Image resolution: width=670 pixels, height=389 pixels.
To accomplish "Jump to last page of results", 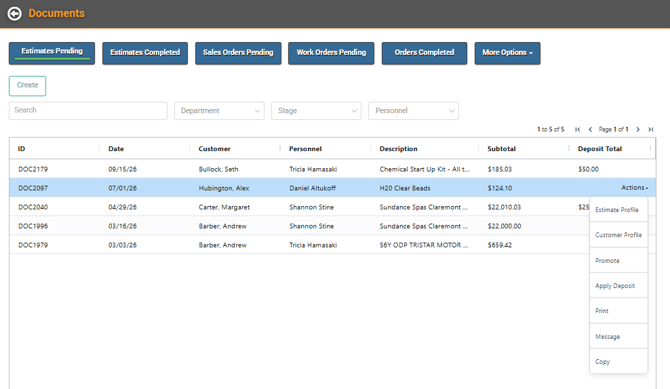I will coord(651,130).
